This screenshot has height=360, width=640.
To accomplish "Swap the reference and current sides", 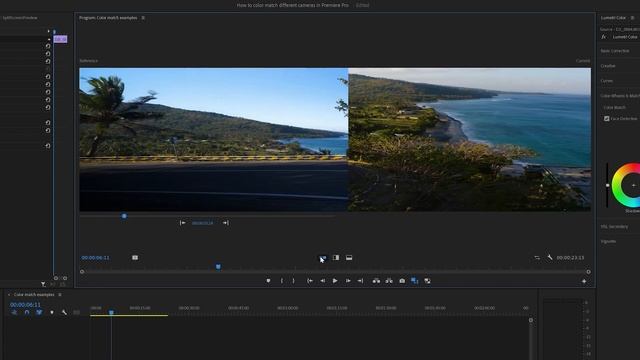I will pos(537,258).
